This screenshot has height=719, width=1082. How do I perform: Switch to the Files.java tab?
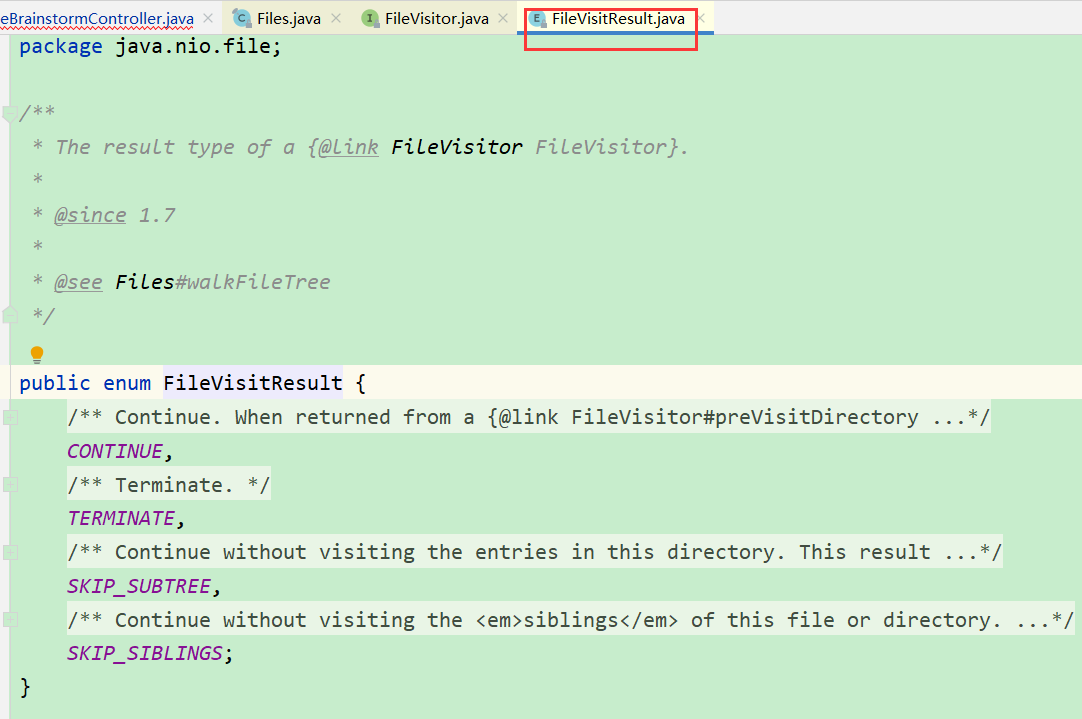coord(288,19)
